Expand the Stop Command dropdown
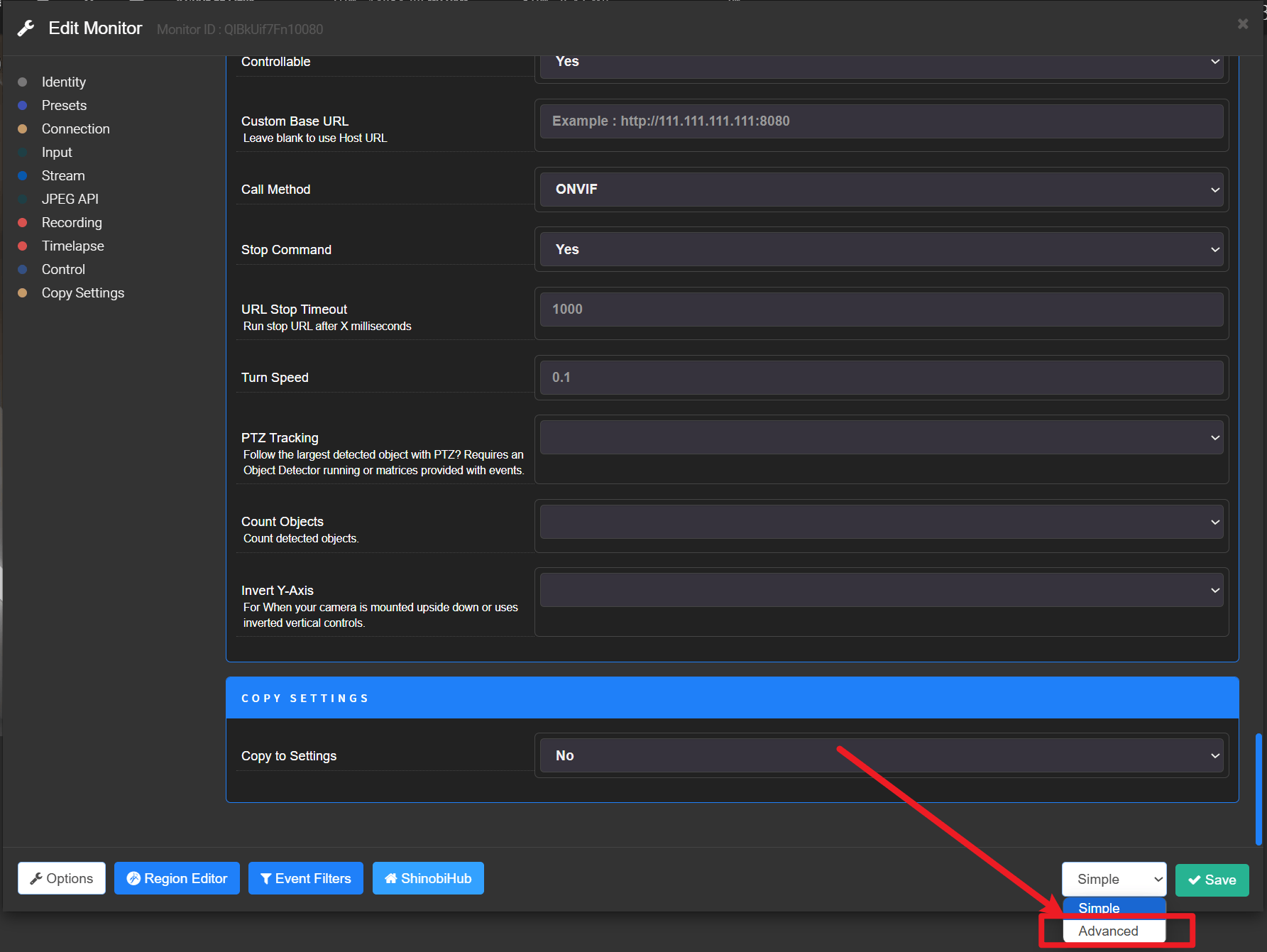Viewport: 1267px width, 952px height. (x=882, y=250)
